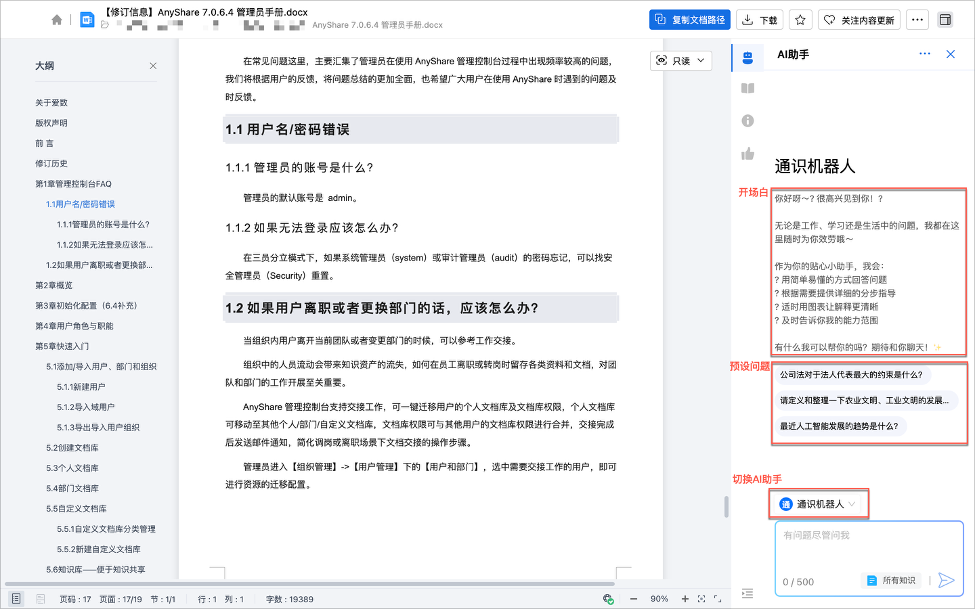
Task: Click the 90% zoom level value
Action: pos(659,599)
